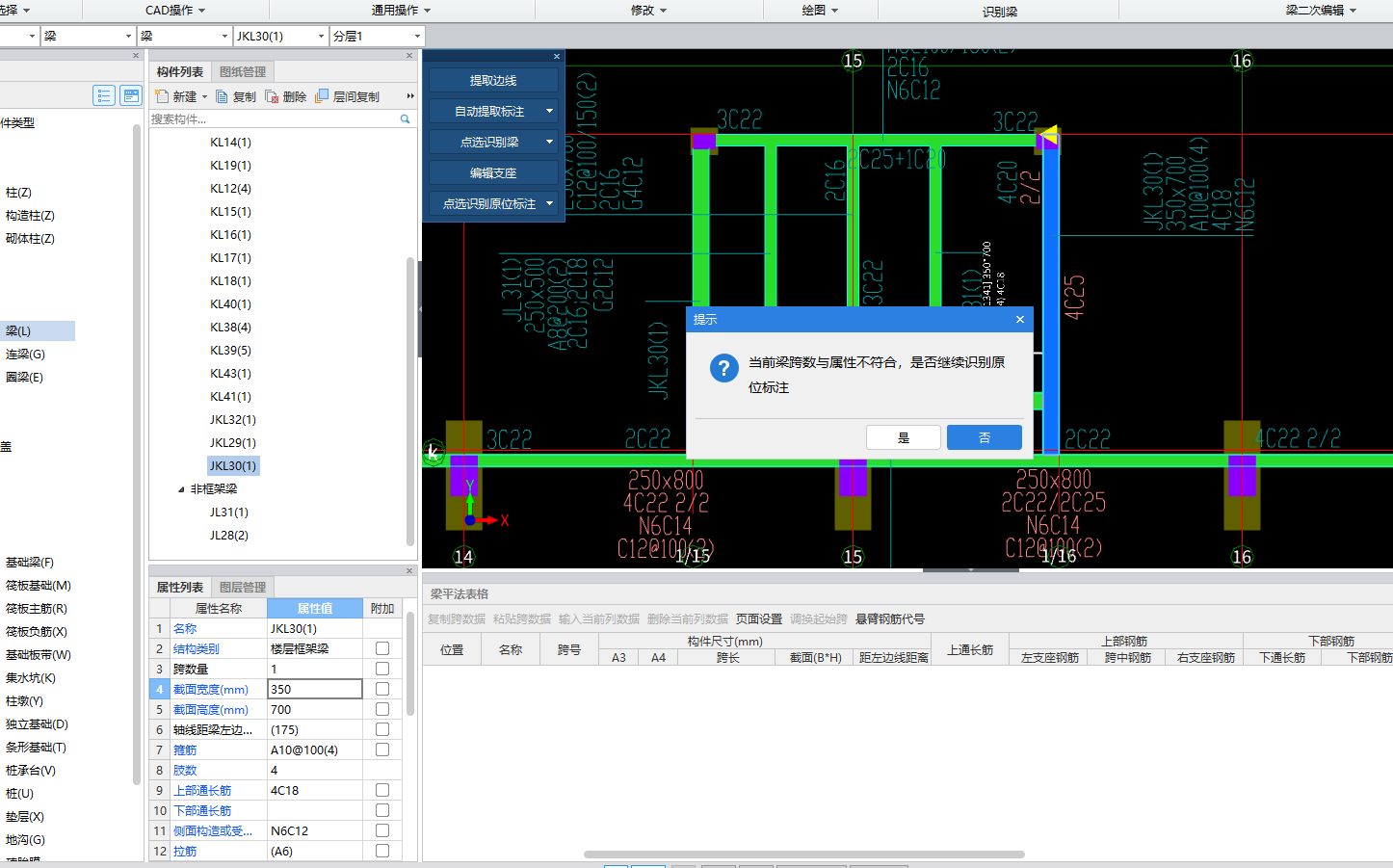Click the 复制 (Copy) component icon
Screen dimensions: 1393x868
pos(223,96)
